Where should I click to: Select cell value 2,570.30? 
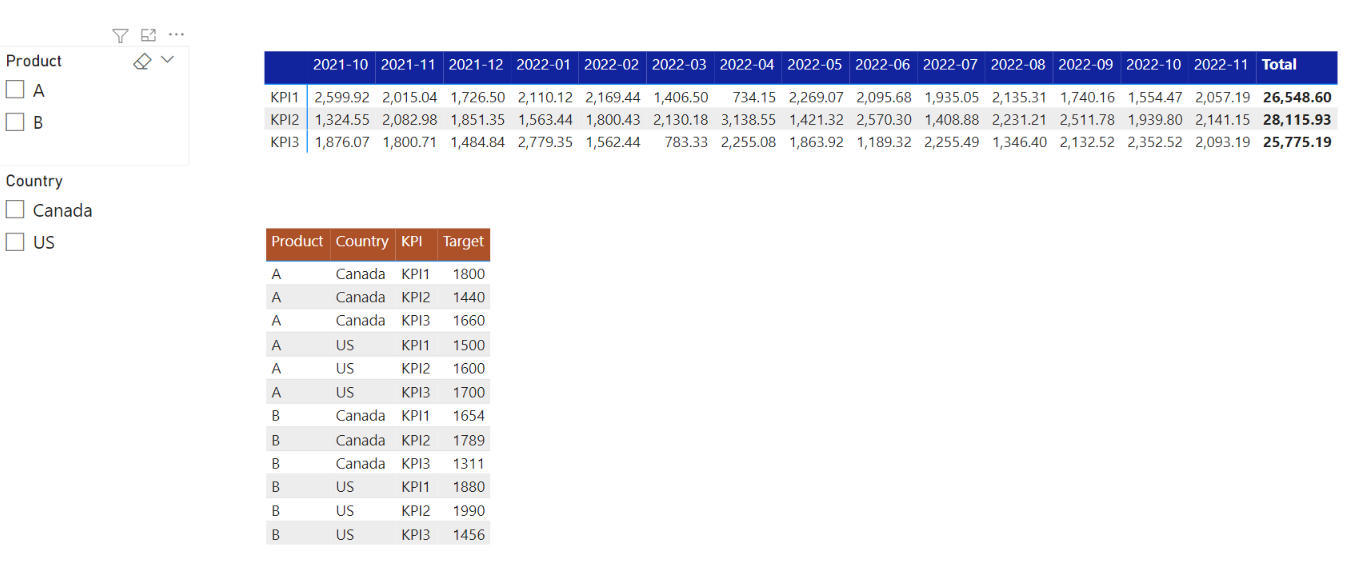(x=884, y=119)
